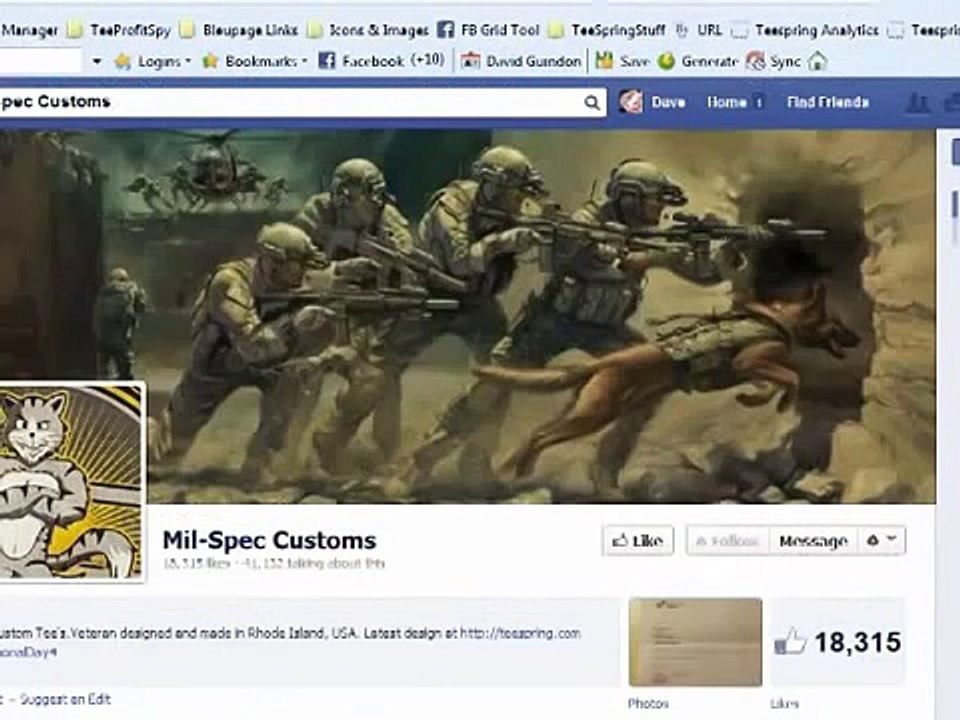The width and height of the screenshot is (960, 720).
Task: Open the Icons & Images bookmark folder
Action: coord(368,30)
